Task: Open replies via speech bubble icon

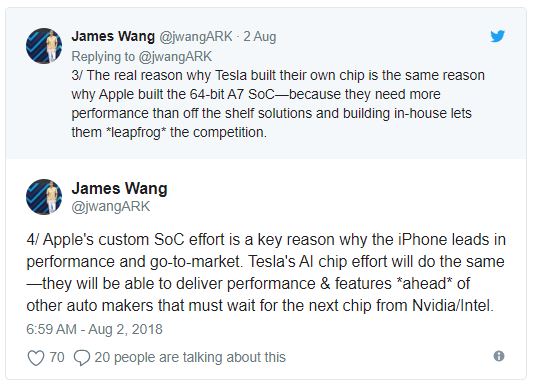Action: pos(82,358)
